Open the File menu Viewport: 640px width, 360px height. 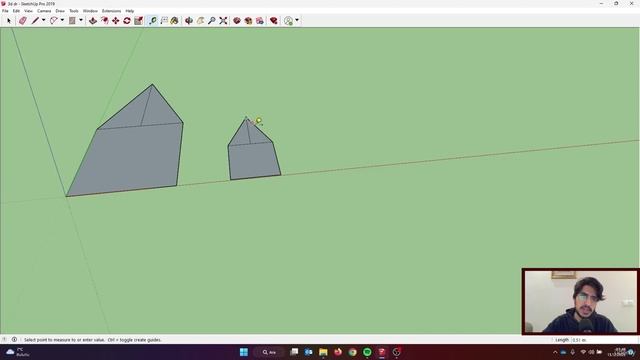click(5, 11)
